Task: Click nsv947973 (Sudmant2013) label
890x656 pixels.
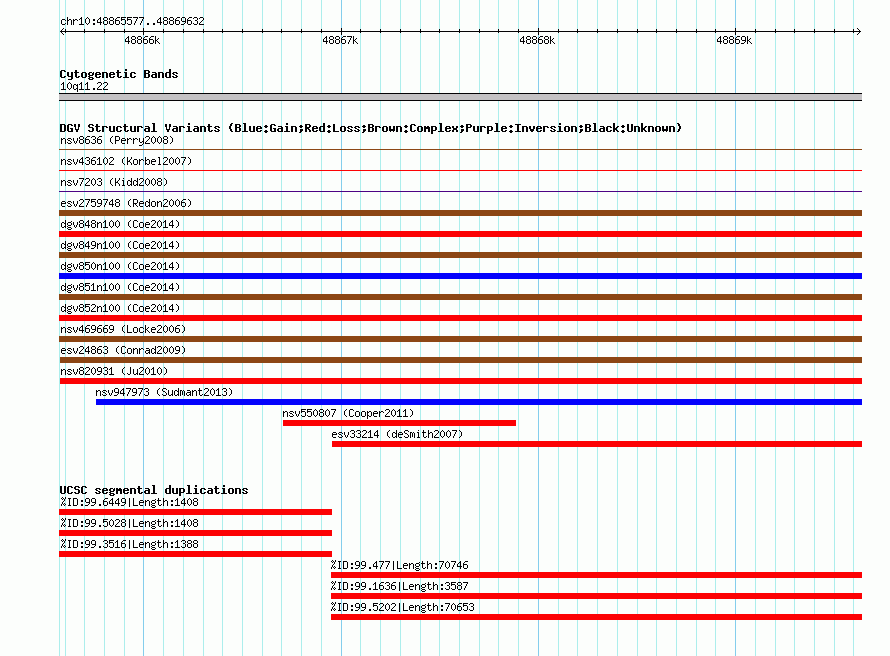Action: 164,392
